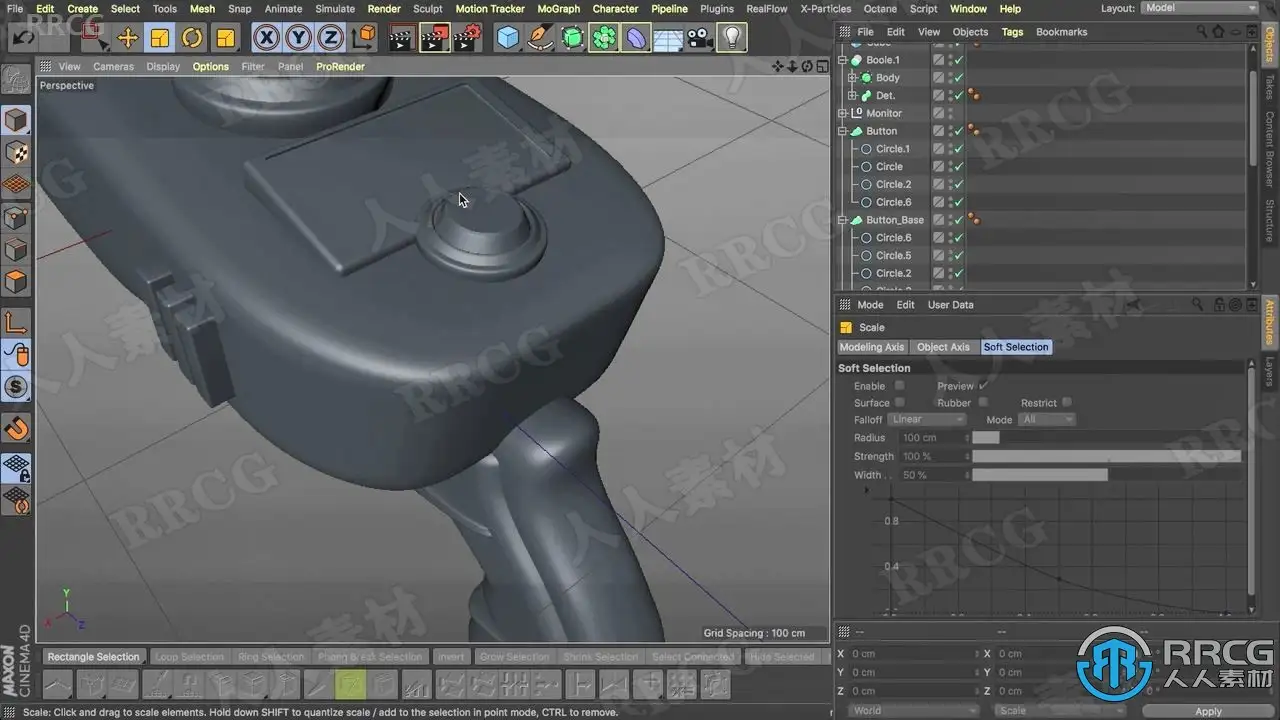Screen dimensions: 1280x720
Task: Enable Axis mode L-shaped icon
Action: pos(16,322)
